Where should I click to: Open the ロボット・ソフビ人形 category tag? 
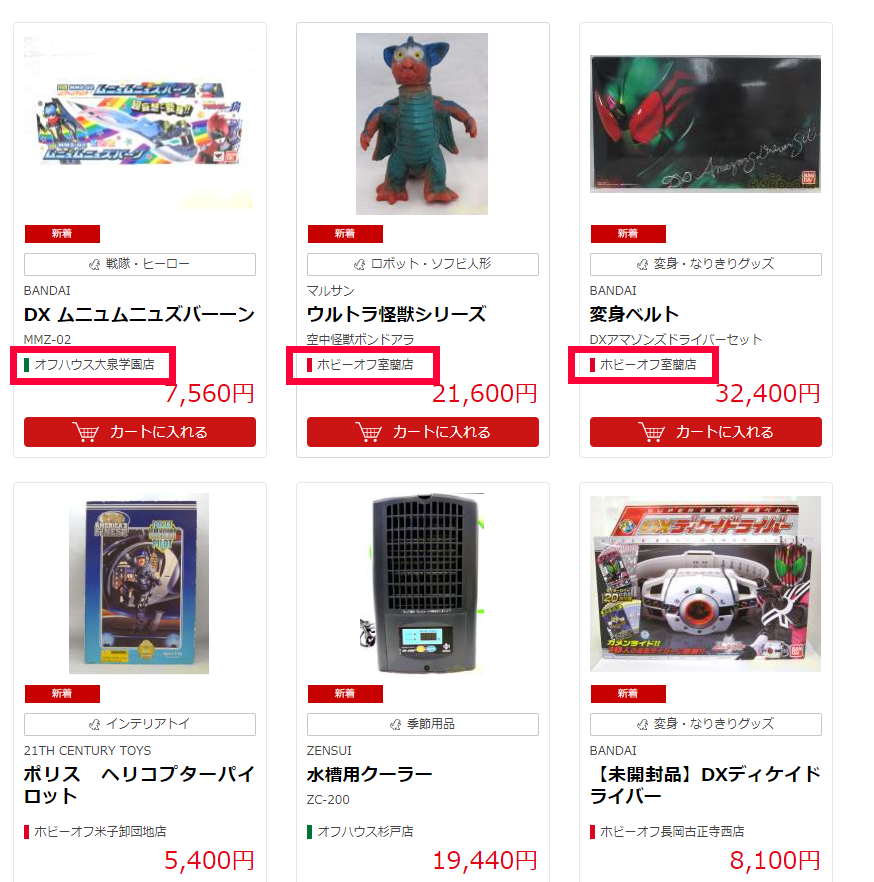pyautogui.click(x=422, y=264)
